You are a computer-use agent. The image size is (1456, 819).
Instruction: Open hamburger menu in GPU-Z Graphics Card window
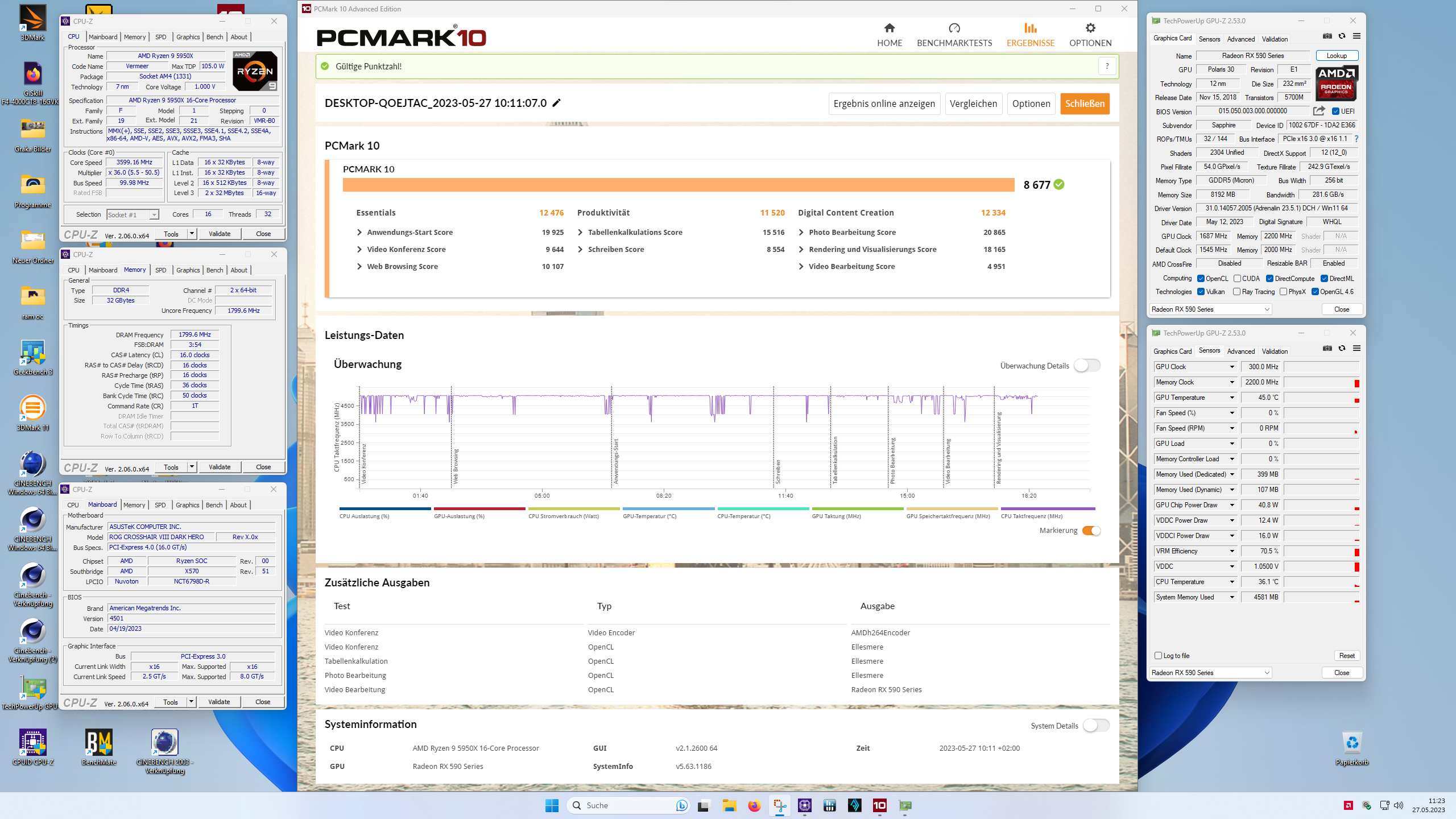pos(1356,36)
